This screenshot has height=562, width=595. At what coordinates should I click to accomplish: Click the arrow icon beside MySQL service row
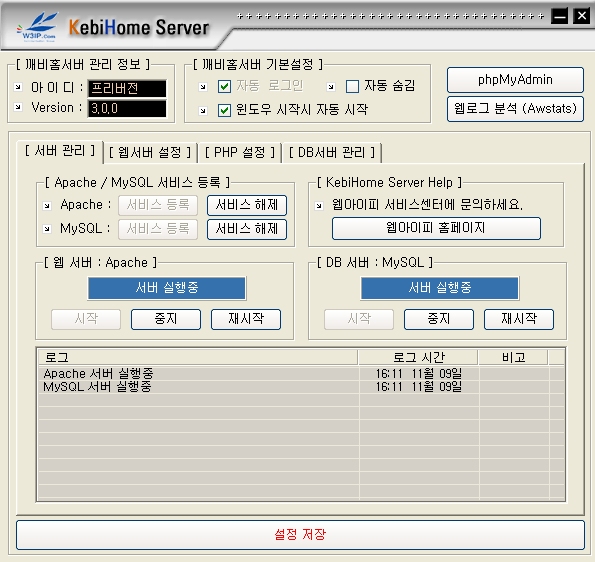point(47,229)
